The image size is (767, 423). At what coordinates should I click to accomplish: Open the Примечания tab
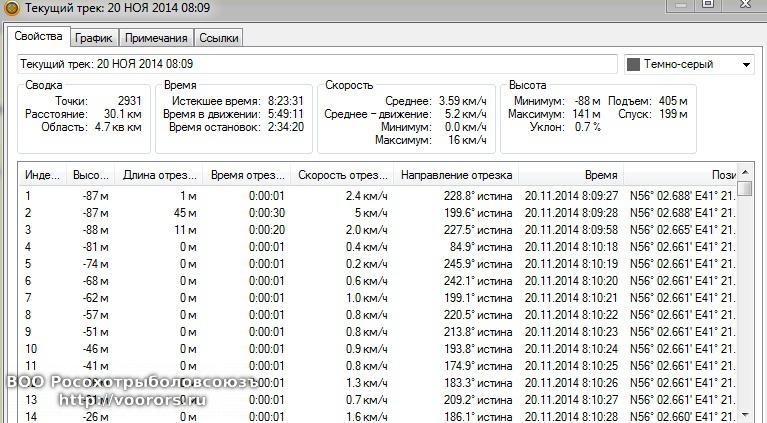[155, 38]
